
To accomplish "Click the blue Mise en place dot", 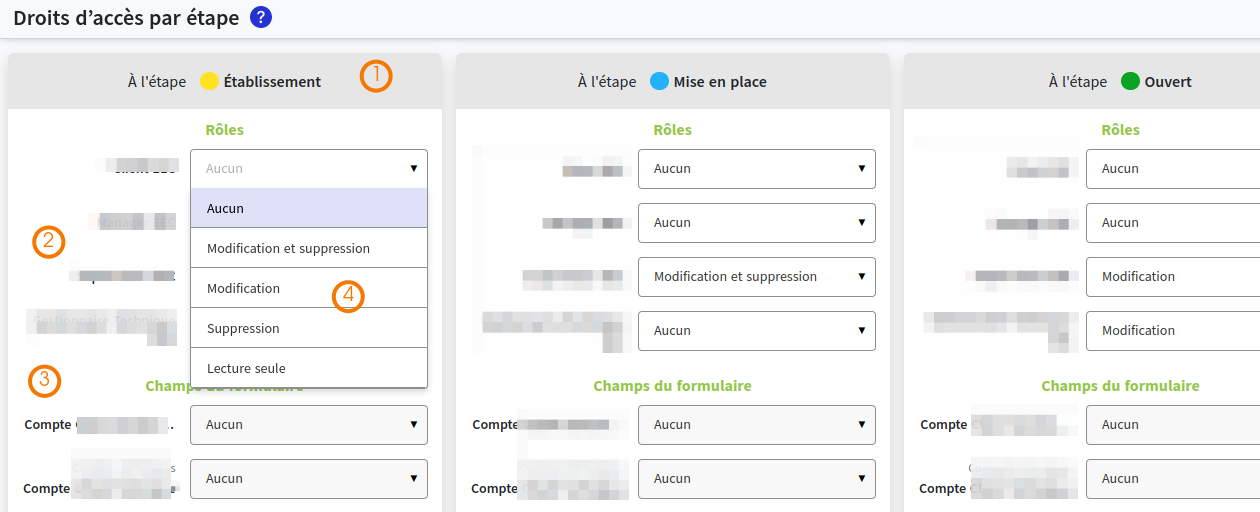I will 659,82.
